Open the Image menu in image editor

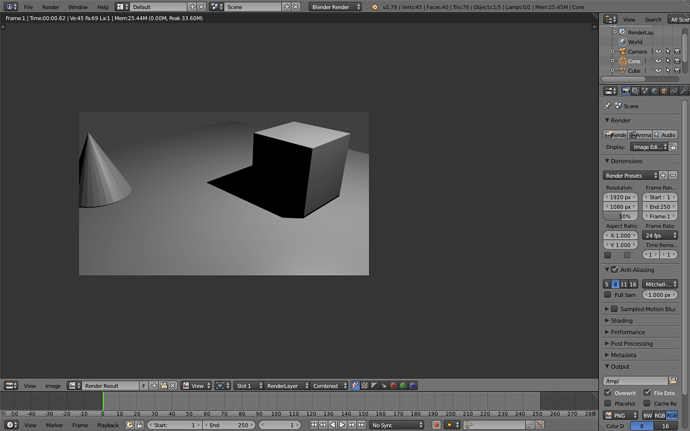tap(53, 386)
